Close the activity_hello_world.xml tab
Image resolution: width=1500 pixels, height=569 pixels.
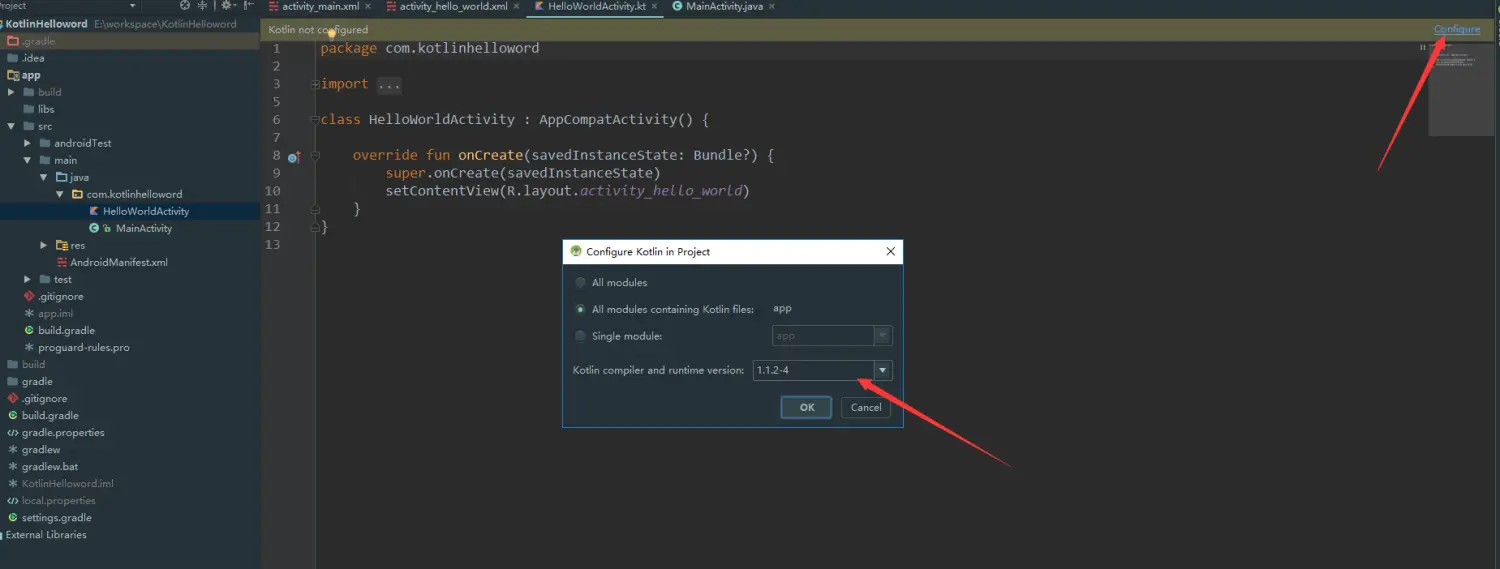pos(516,7)
